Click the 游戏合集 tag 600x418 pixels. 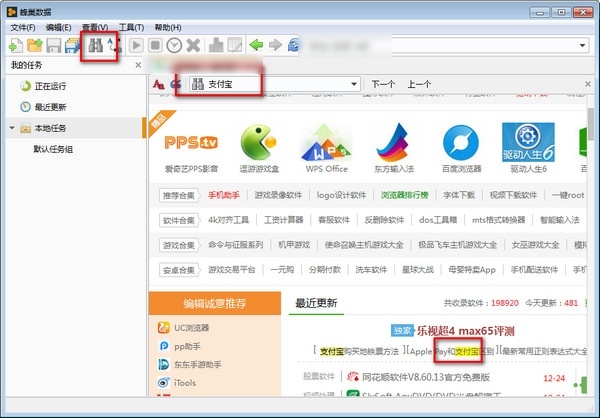click(178, 245)
